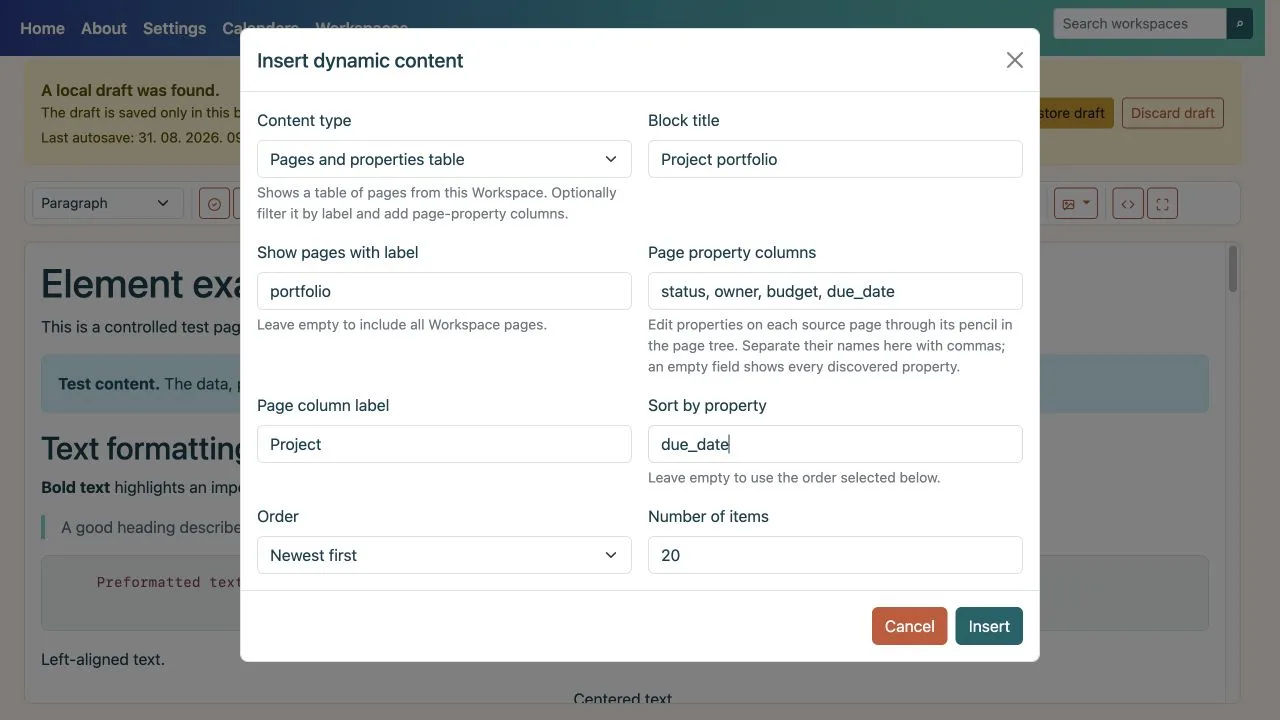Click the Discard draft button
Screen dimensions: 1280x720
point(1173,113)
